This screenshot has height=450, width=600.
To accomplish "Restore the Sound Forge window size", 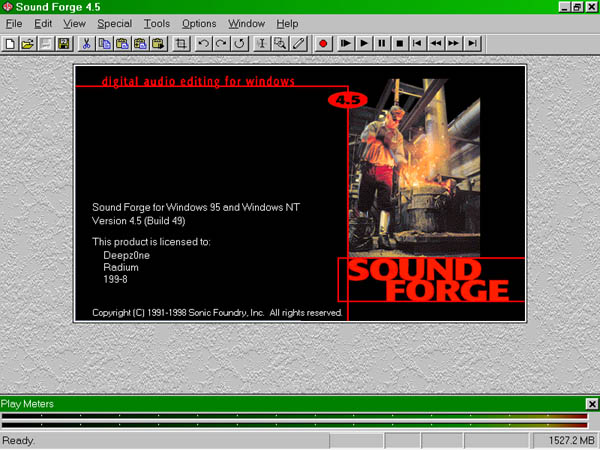I will tap(577, 7).
